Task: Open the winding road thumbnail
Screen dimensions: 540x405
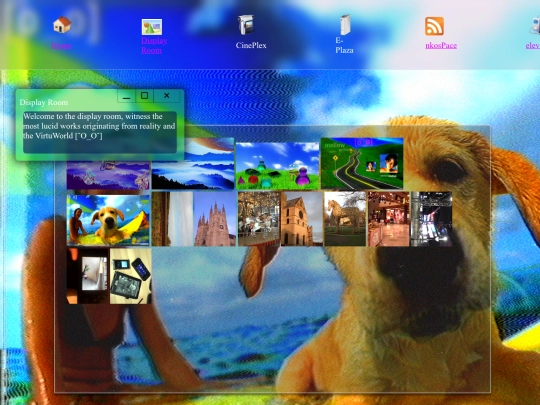Action: (x=362, y=163)
